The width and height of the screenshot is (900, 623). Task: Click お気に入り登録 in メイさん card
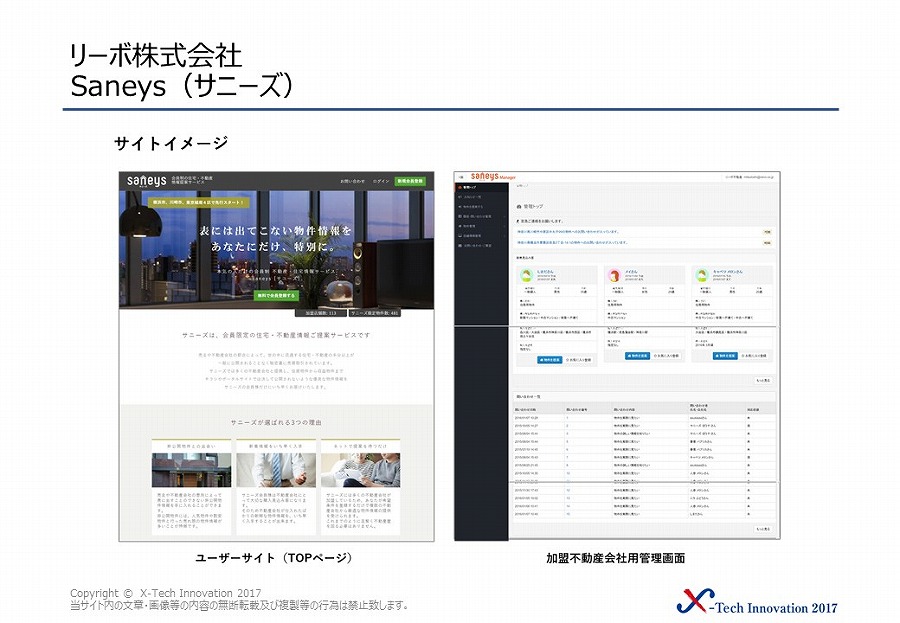pyautogui.click(x=666, y=356)
